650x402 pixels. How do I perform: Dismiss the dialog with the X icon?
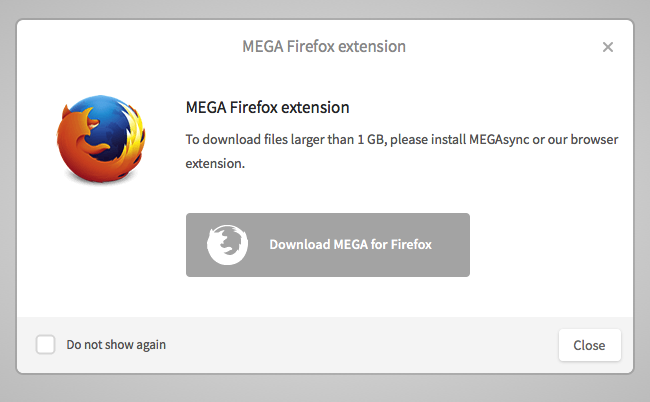608,47
